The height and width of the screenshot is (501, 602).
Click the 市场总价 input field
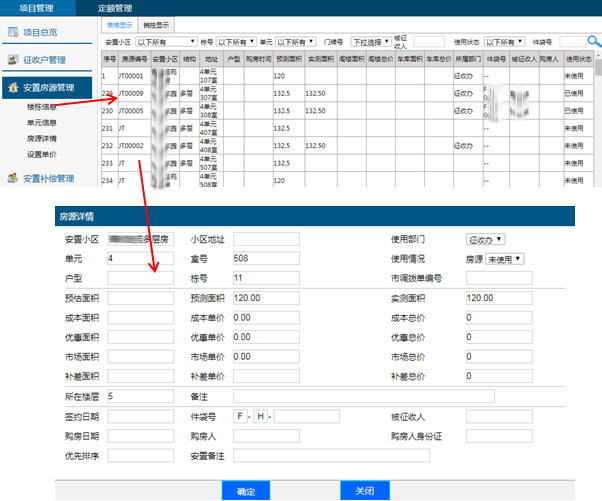(x=499, y=357)
